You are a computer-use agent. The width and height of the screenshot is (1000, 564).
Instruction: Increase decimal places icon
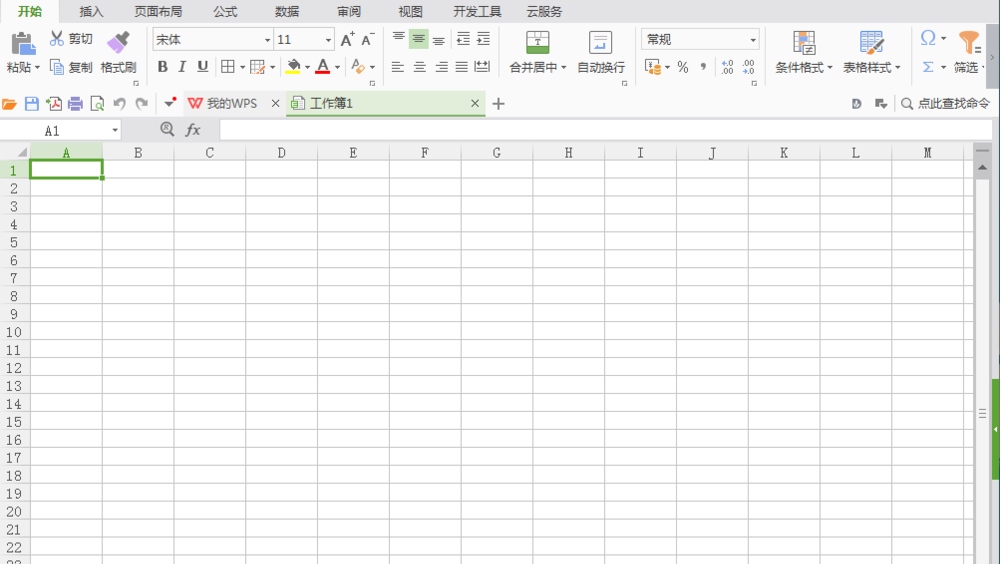728,67
